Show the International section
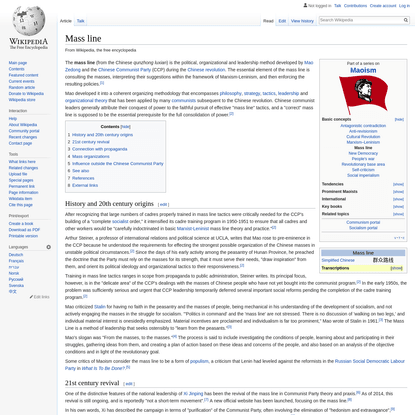The image size is (415, 415). click(398, 199)
